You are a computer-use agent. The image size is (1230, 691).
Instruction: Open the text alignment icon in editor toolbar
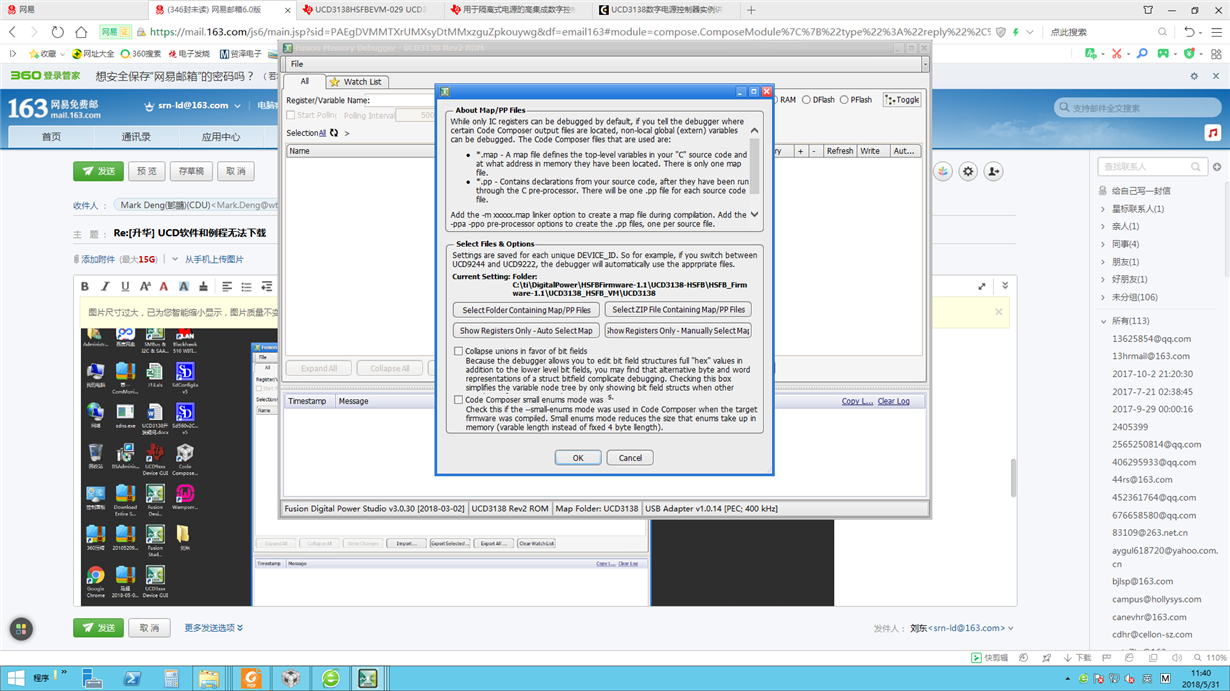click(x=227, y=287)
